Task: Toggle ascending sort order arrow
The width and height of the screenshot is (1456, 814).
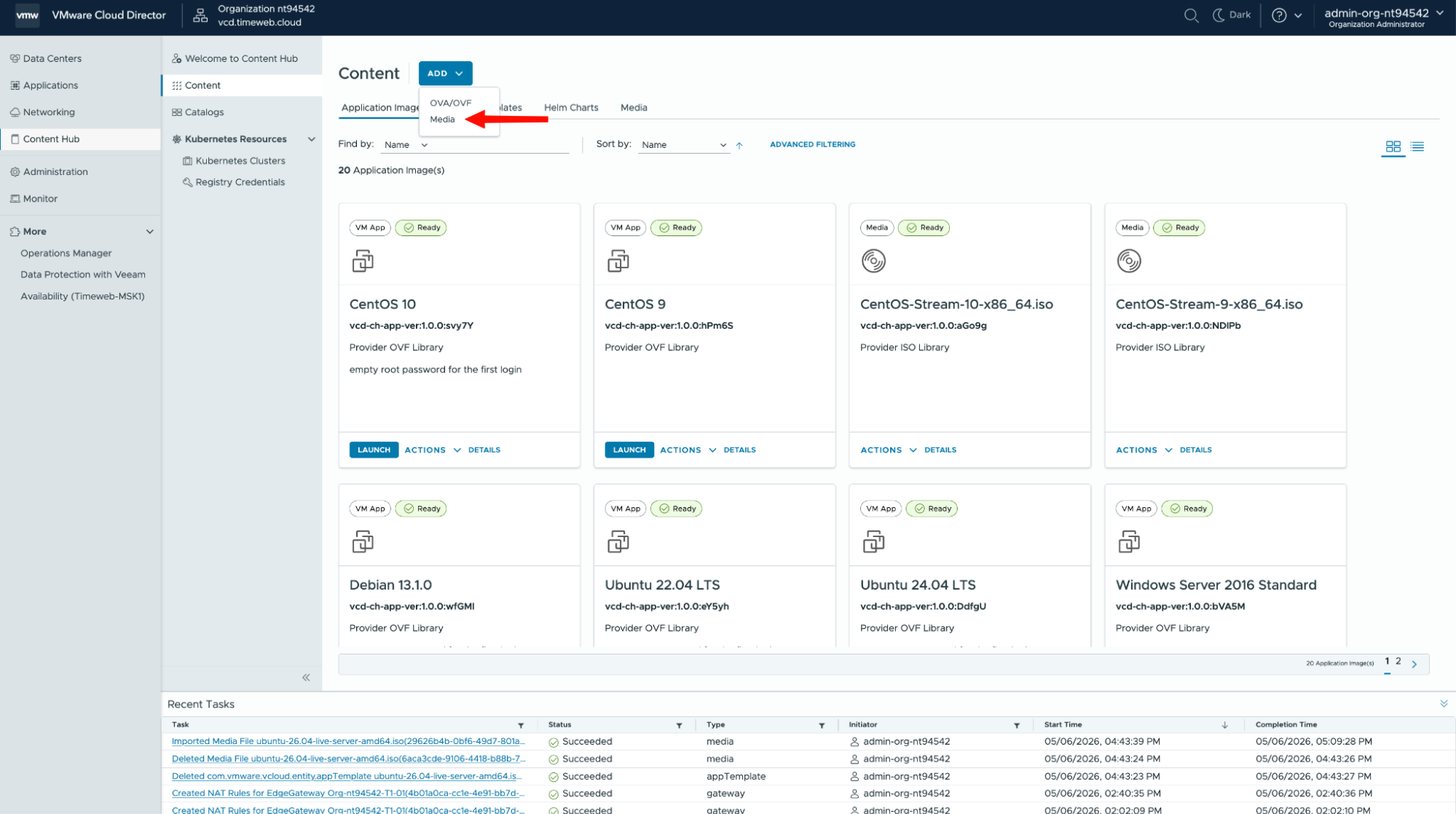Action: (x=739, y=146)
